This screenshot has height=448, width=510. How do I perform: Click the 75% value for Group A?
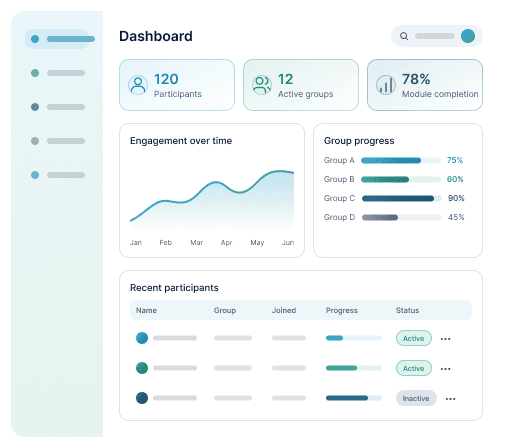[x=455, y=160]
